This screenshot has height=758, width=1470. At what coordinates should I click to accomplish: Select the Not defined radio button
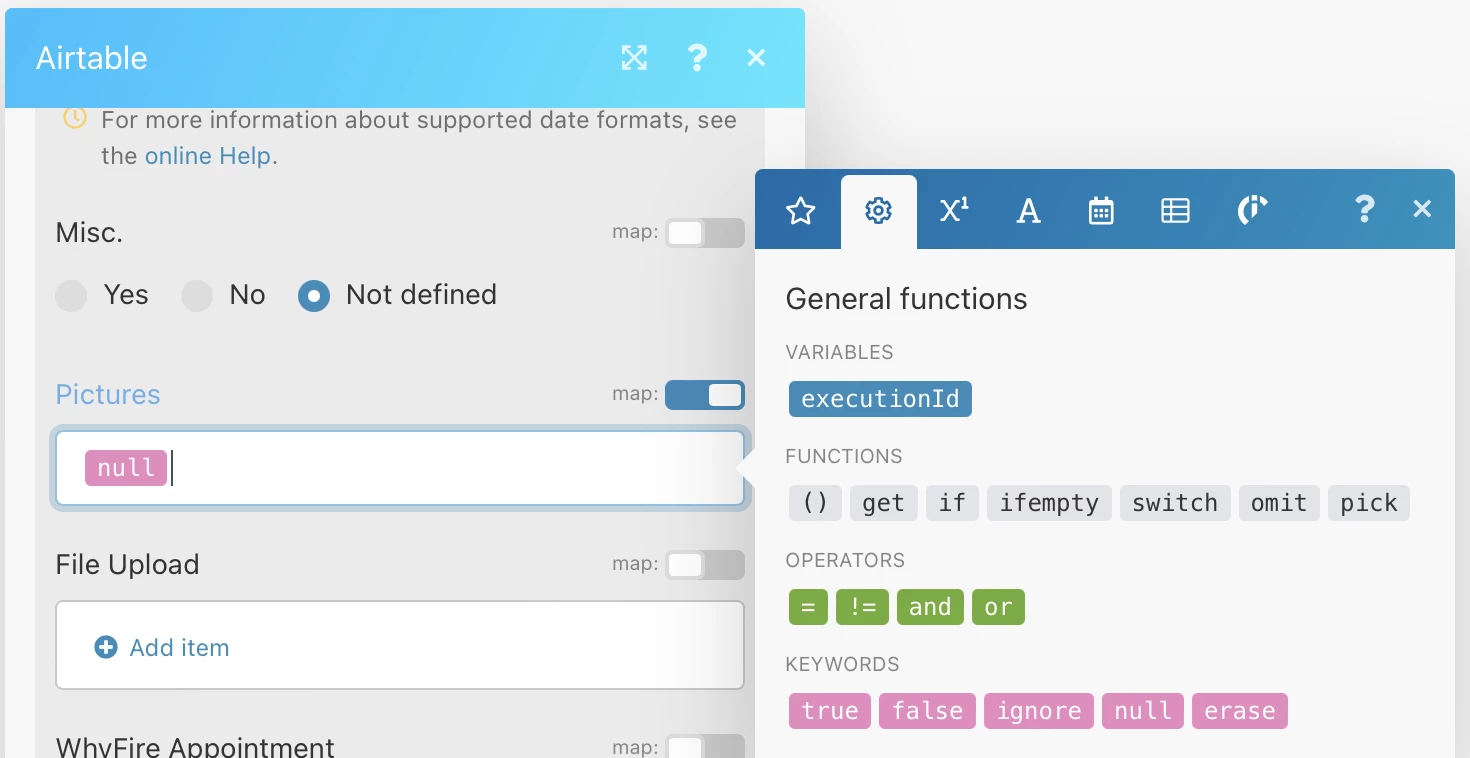(314, 296)
